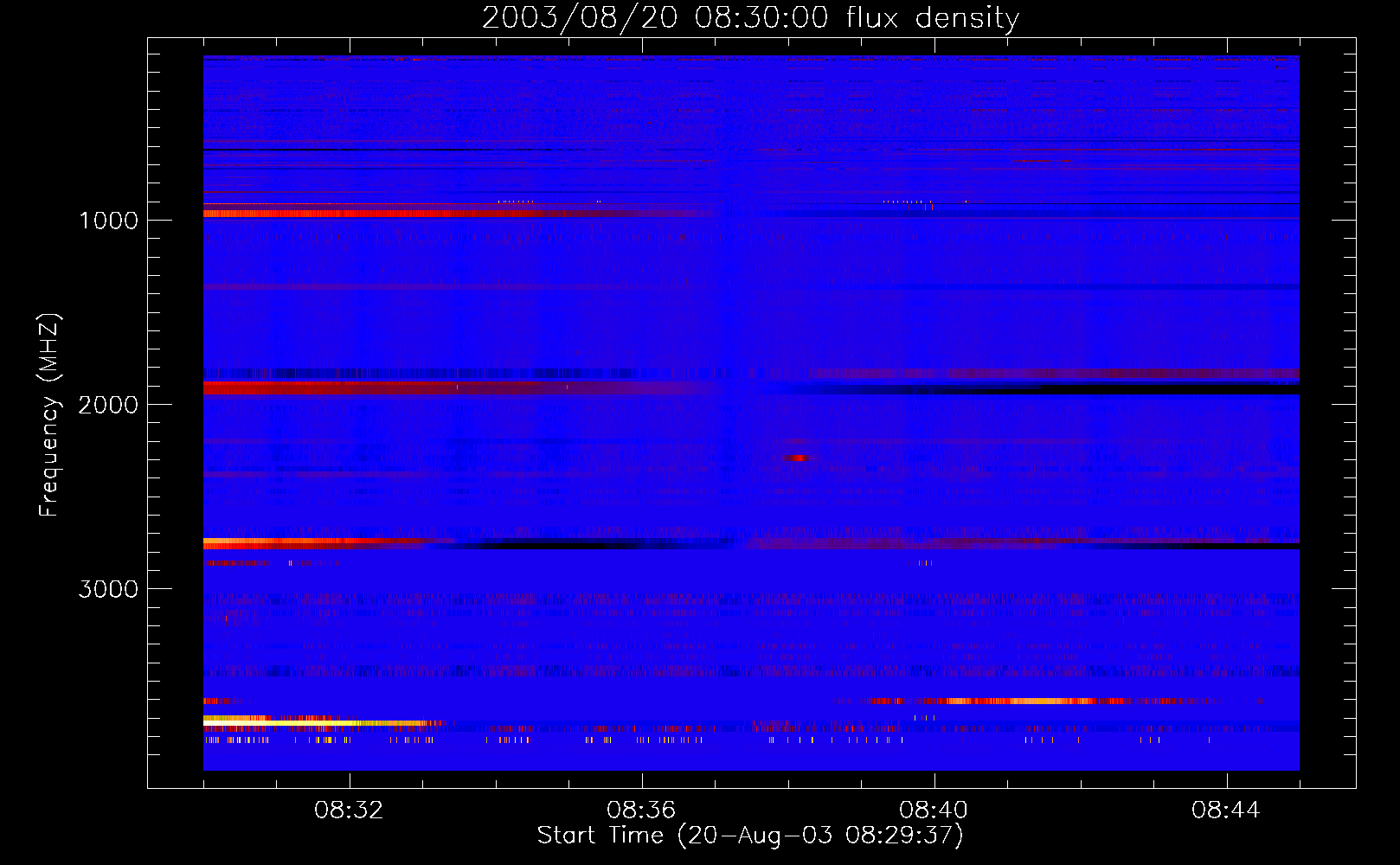Click the small red burst near 2300 MHz
Viewport: 1400px width, 865px height.
coord(797,458)
